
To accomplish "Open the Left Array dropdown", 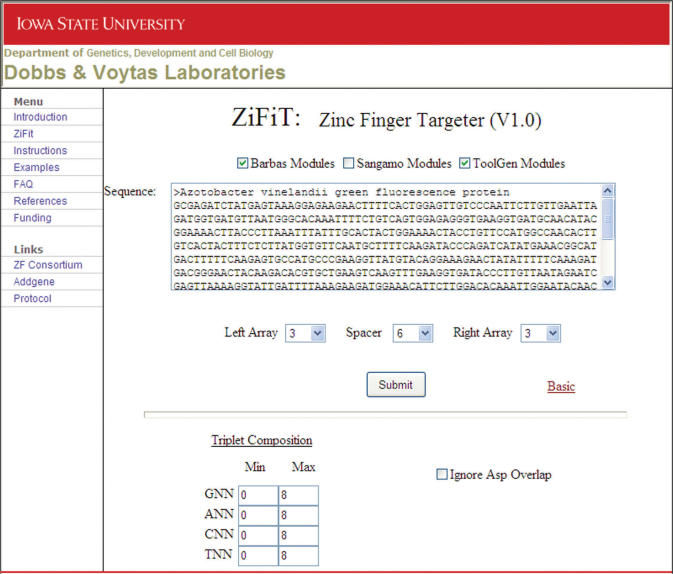I will click(x=305, y=333).
